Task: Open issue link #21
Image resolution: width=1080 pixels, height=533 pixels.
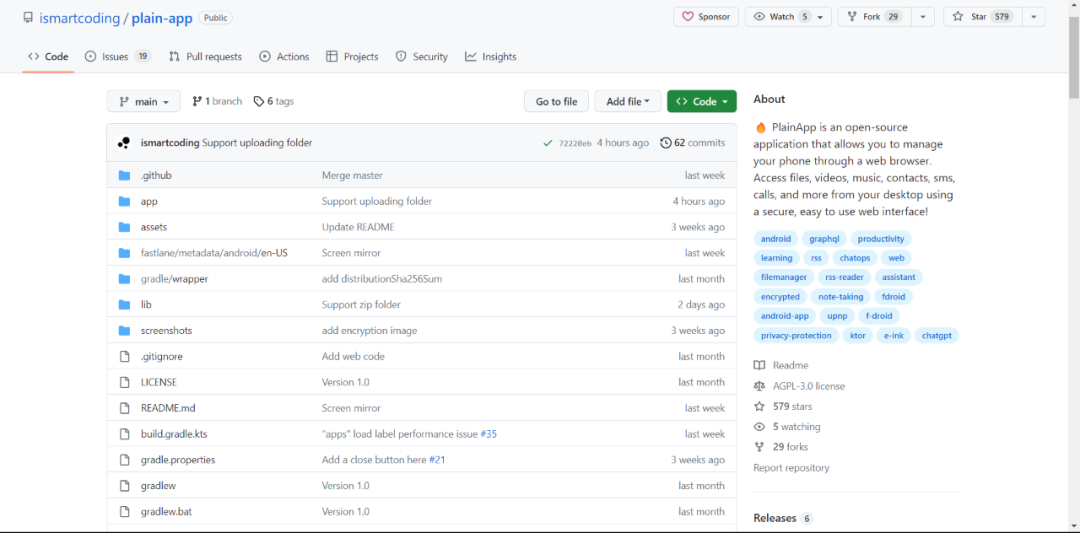Action: (x=437, y=460)
